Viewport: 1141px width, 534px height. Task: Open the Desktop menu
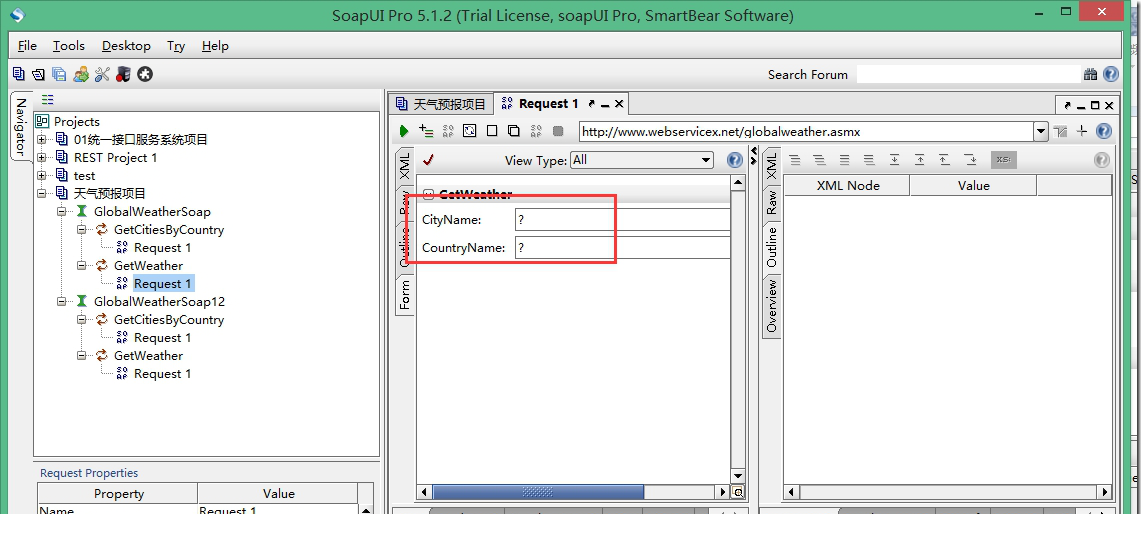126,46
